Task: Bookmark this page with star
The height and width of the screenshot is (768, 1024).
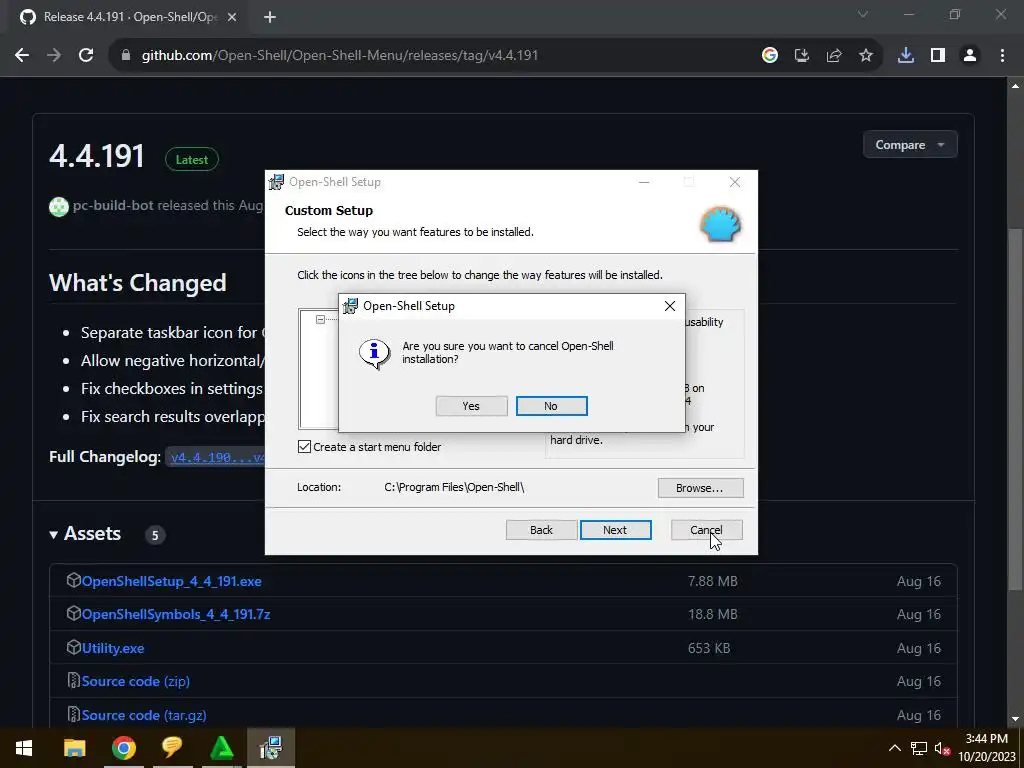Action: [x=866, y=56]
